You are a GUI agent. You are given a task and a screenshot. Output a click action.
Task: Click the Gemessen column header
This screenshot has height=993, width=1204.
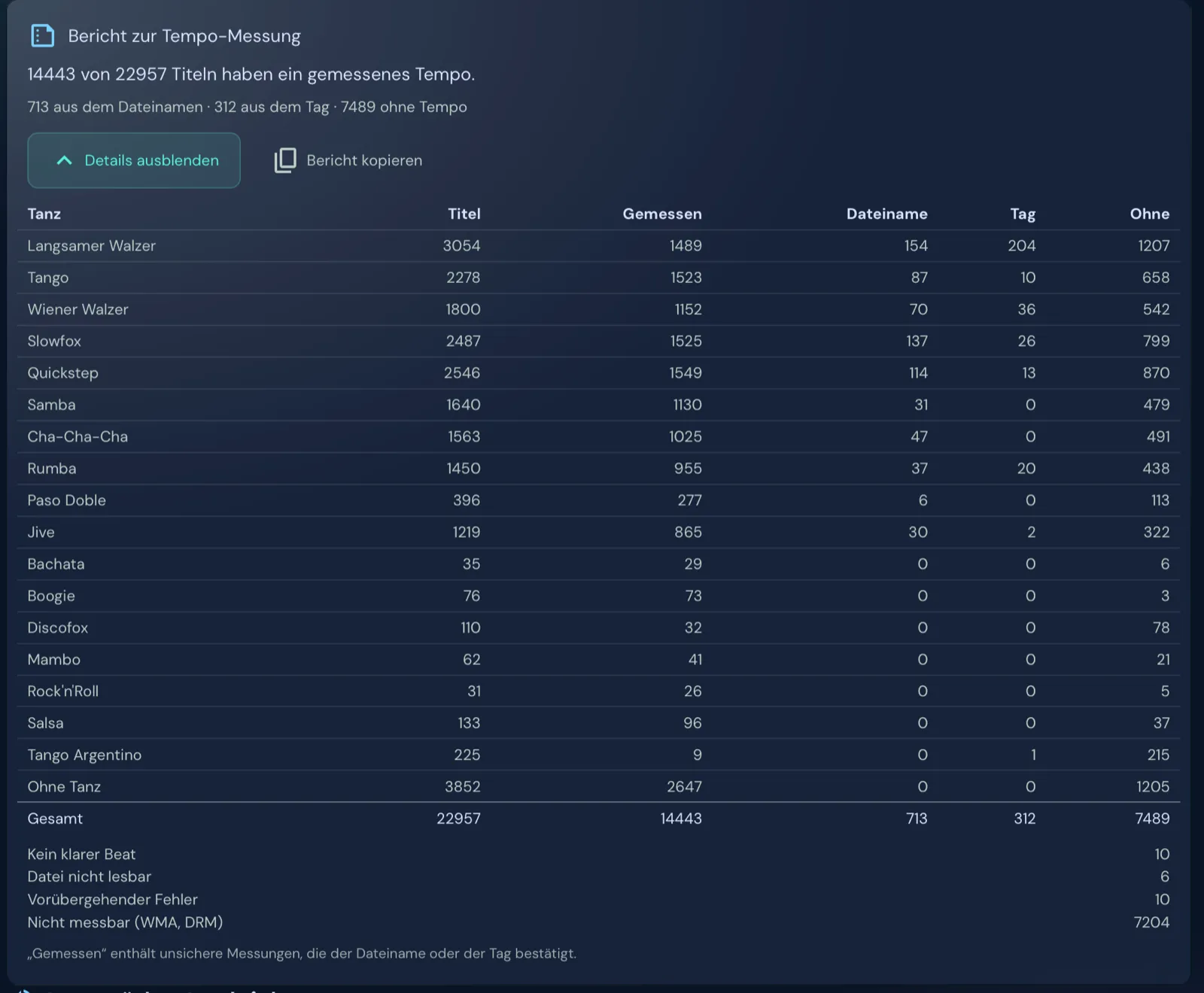click(x=662, y=214)
